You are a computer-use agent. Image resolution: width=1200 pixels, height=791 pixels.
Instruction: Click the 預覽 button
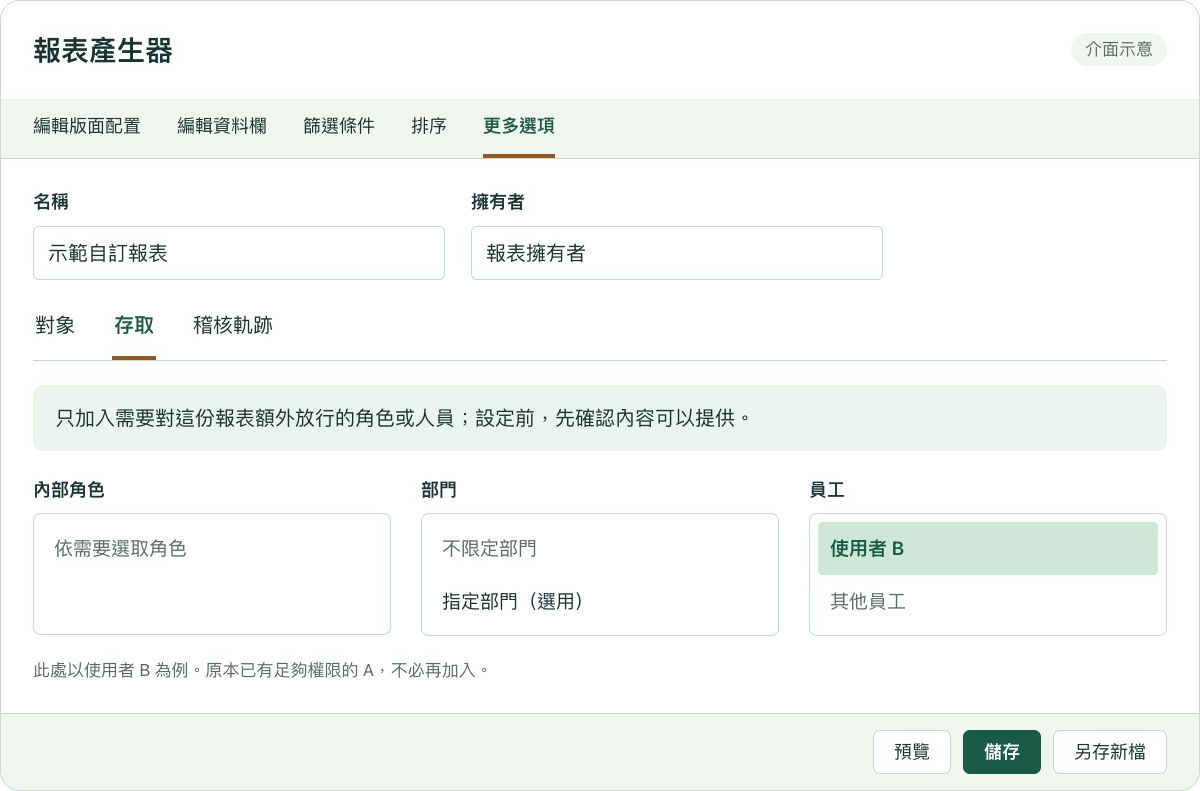click(912, 752)
